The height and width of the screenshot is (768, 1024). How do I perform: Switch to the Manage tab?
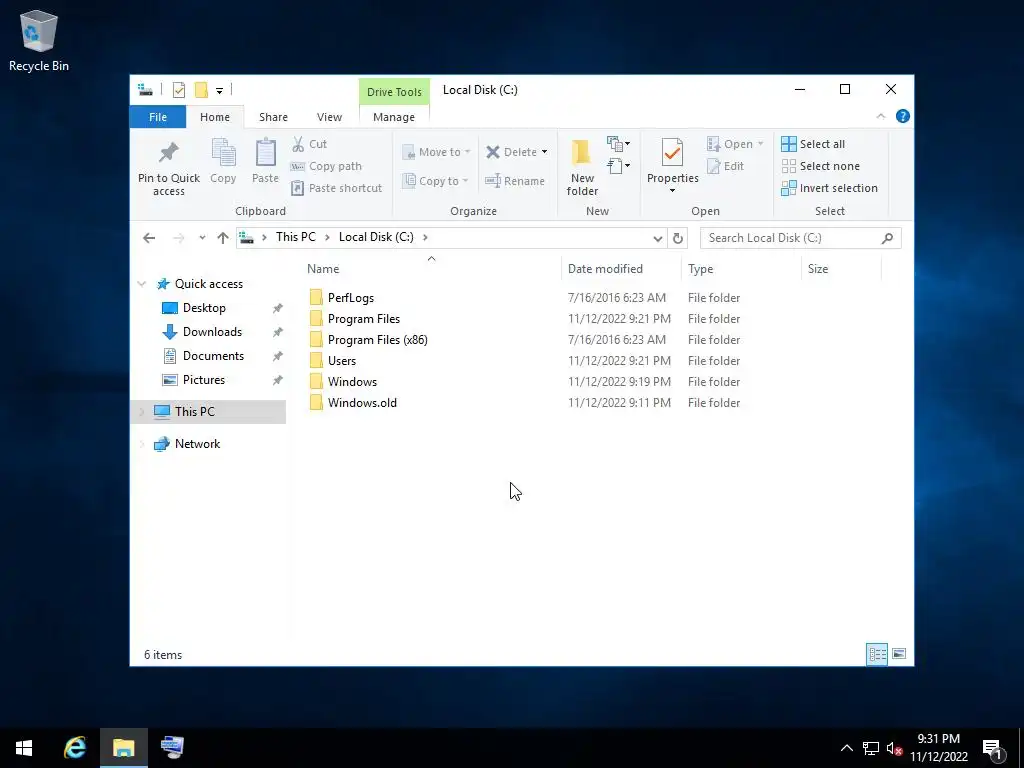394,117
